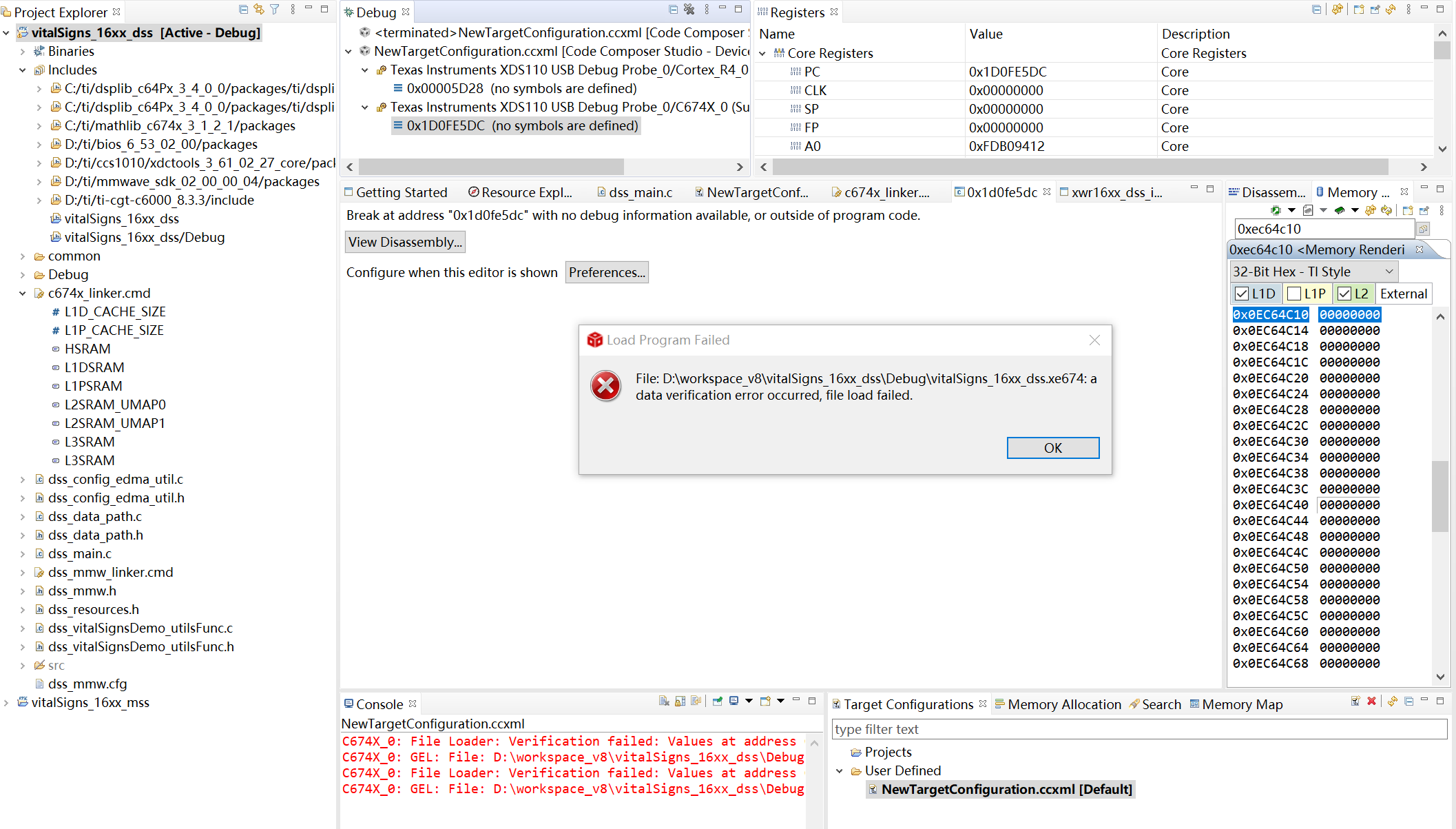The width and height of the screenshot is (1456, 829).
Task: Click OK in Load Program Failed dialog
Action: point(1052,448)
